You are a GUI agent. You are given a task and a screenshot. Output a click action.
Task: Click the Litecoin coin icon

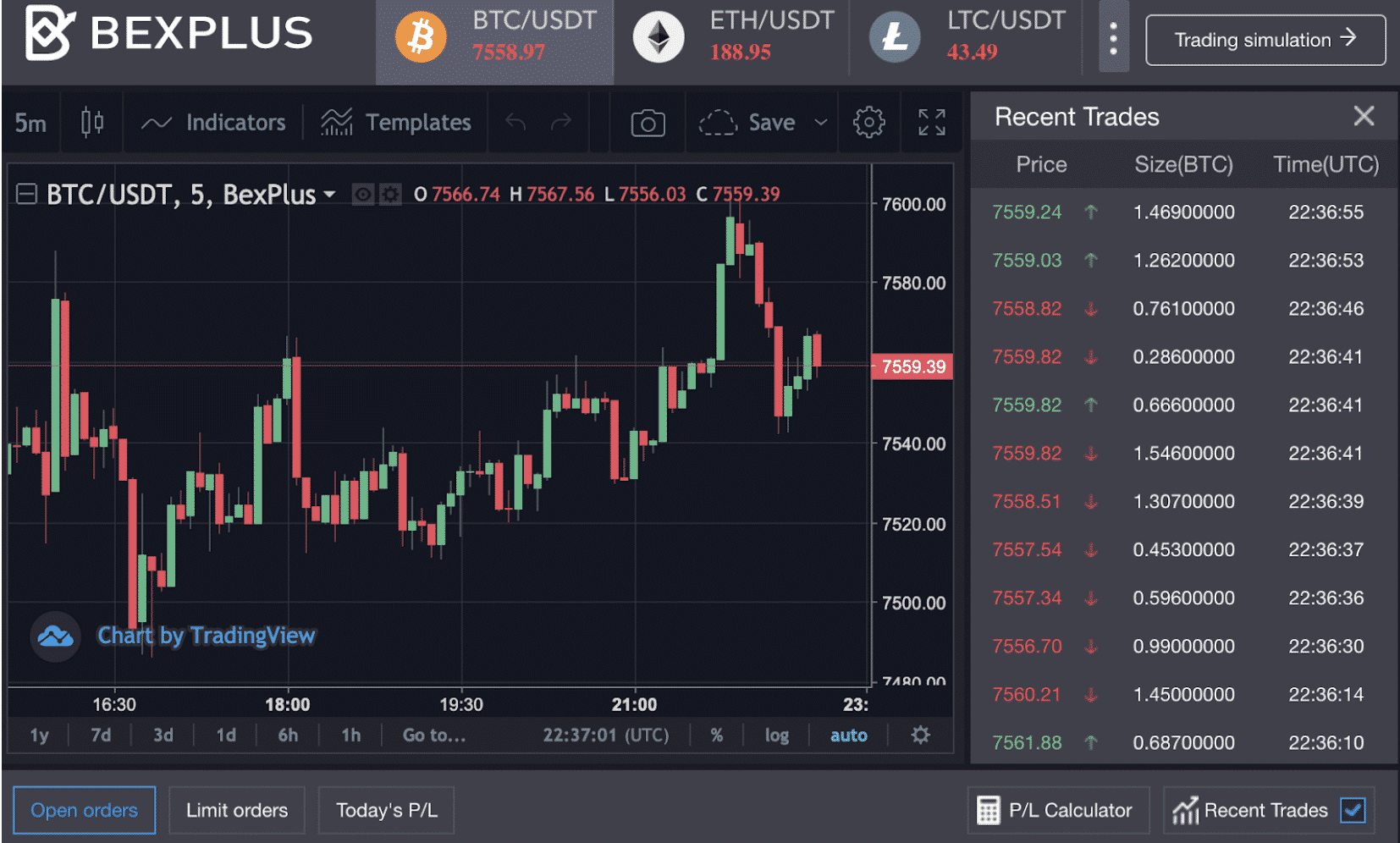895,37
